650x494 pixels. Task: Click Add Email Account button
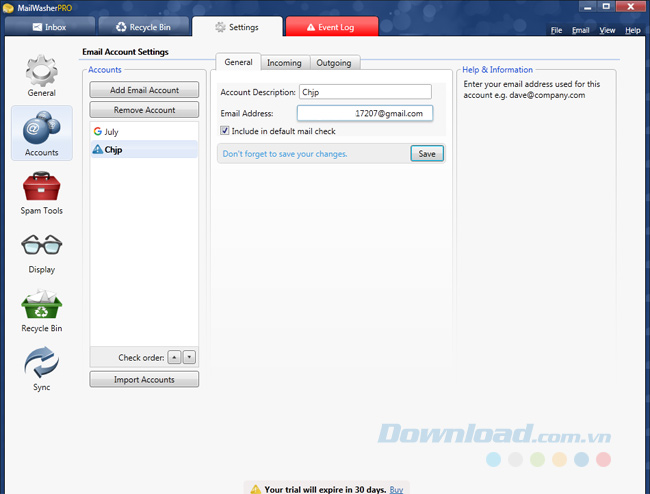(x=144, y=90)
